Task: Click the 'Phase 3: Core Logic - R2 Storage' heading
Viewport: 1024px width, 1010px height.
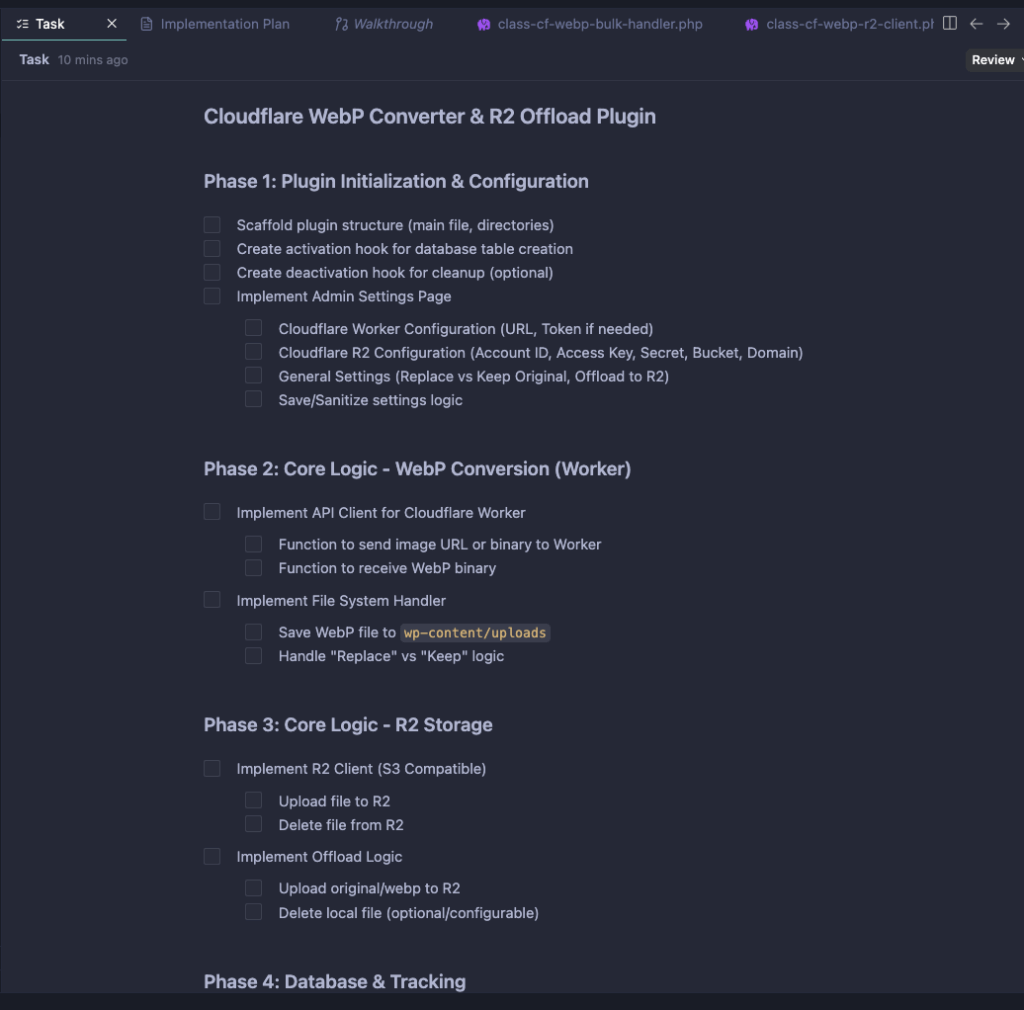Action: (348, 725)
